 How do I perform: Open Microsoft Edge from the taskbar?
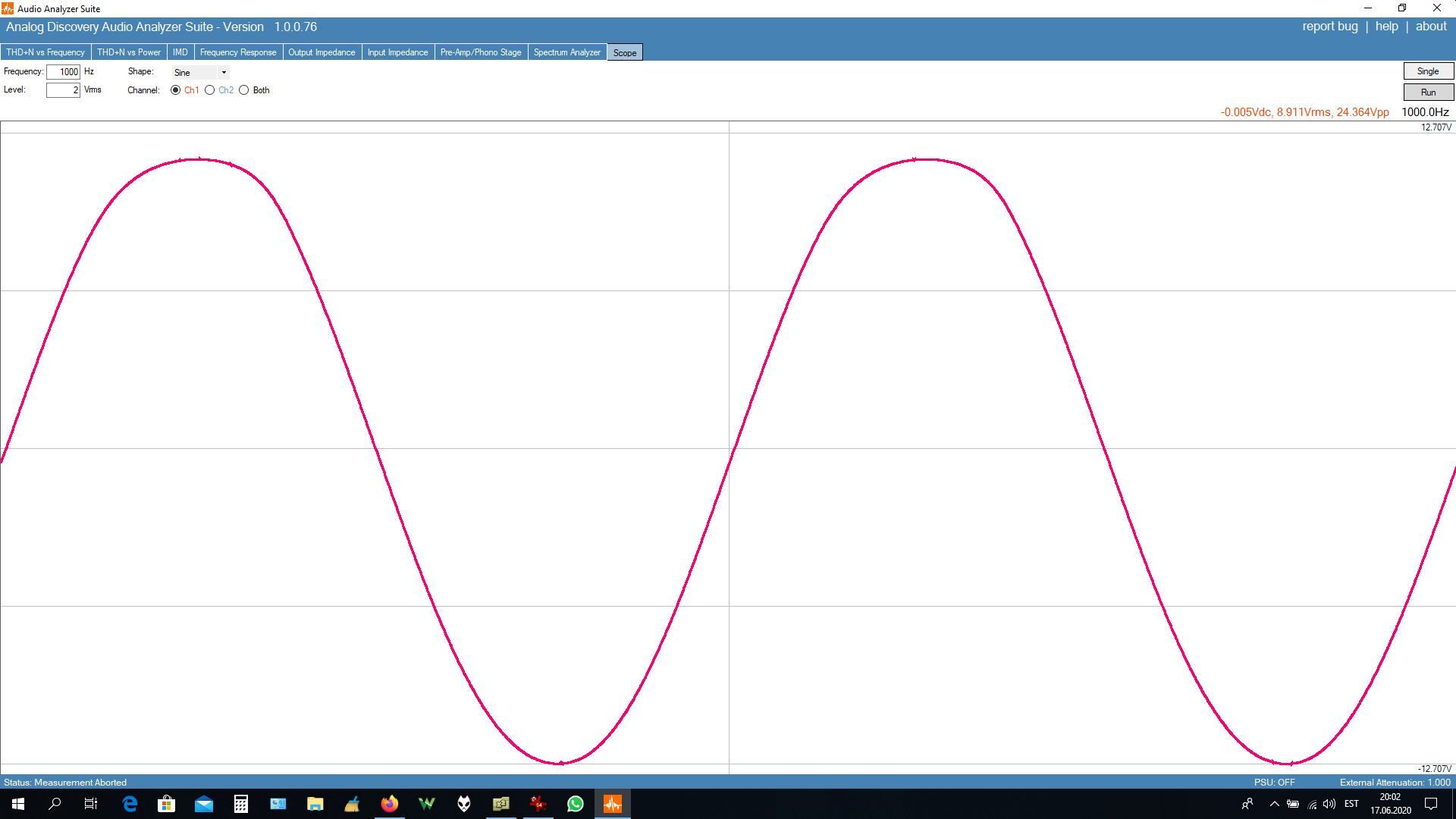pyautogui.click(x=130, y=804)
